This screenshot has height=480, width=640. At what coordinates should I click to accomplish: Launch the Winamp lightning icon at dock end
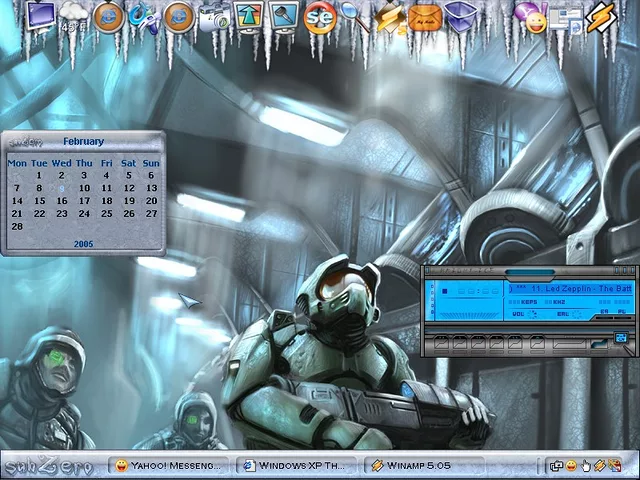(x=601, y=18)
